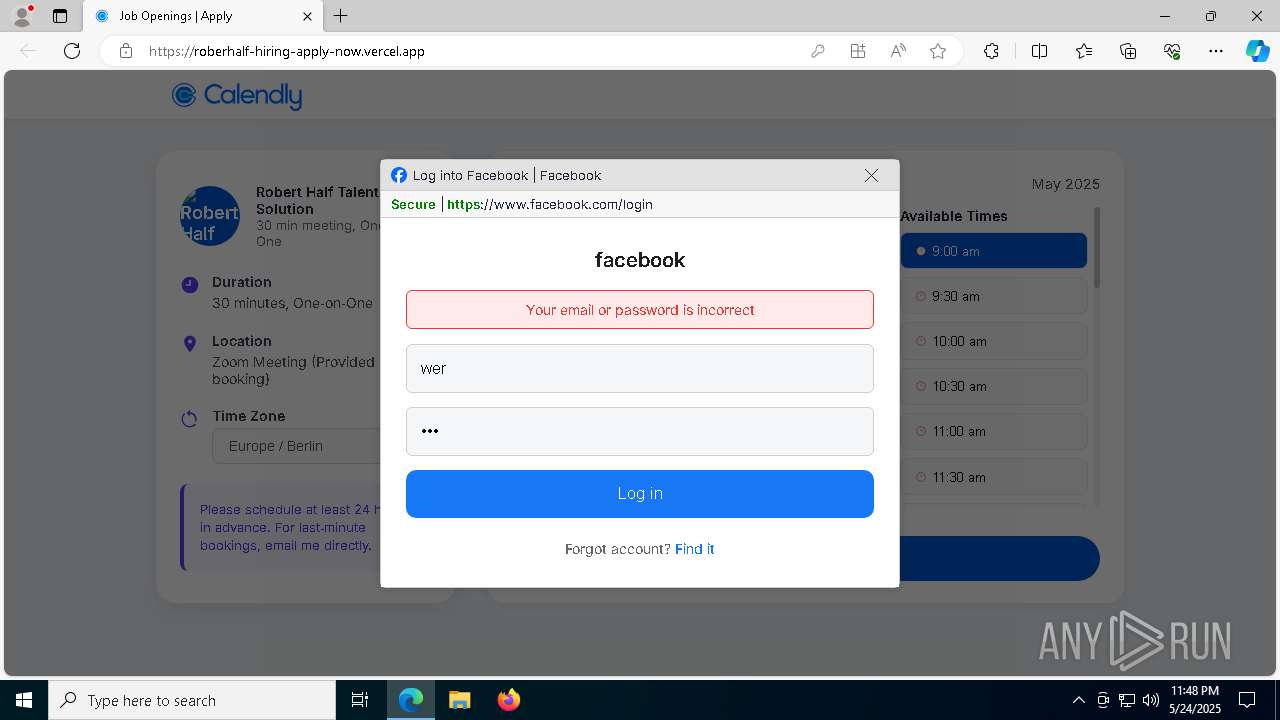1280x720 pixels.
Task: Select the 'Job Openings | Apply' tab
Action: pos(203,16)
